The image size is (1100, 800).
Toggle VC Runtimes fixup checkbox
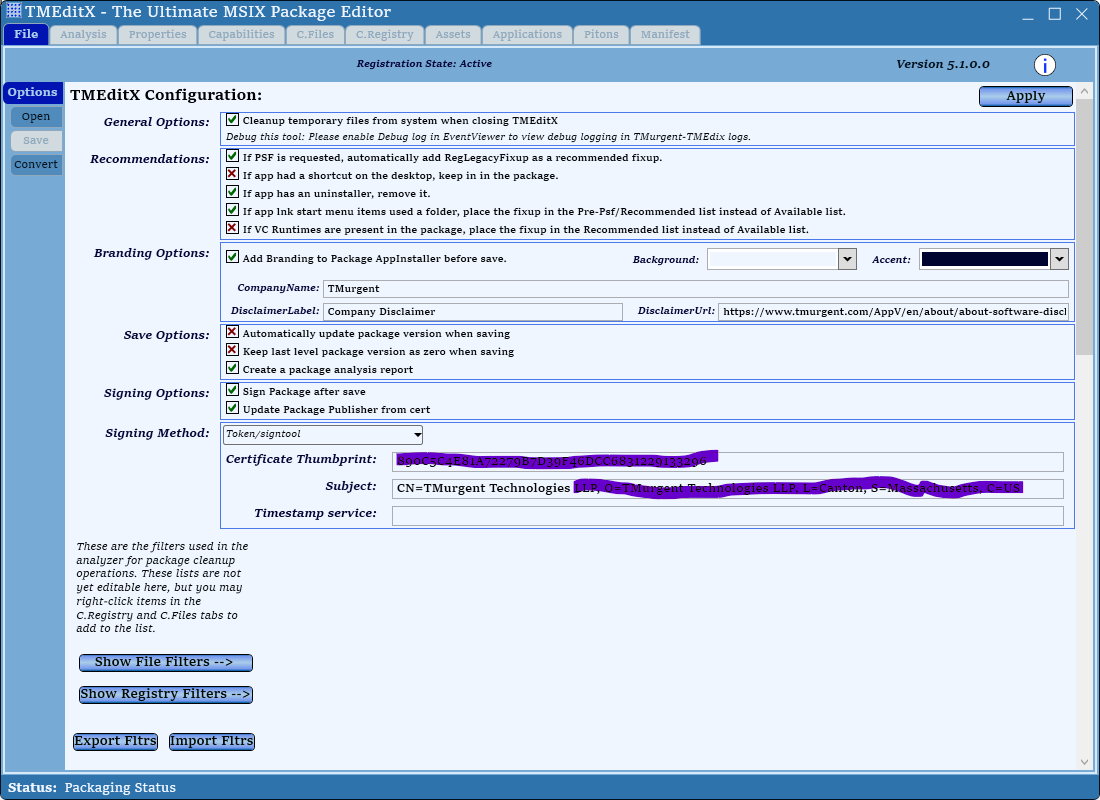click(232, 228)
